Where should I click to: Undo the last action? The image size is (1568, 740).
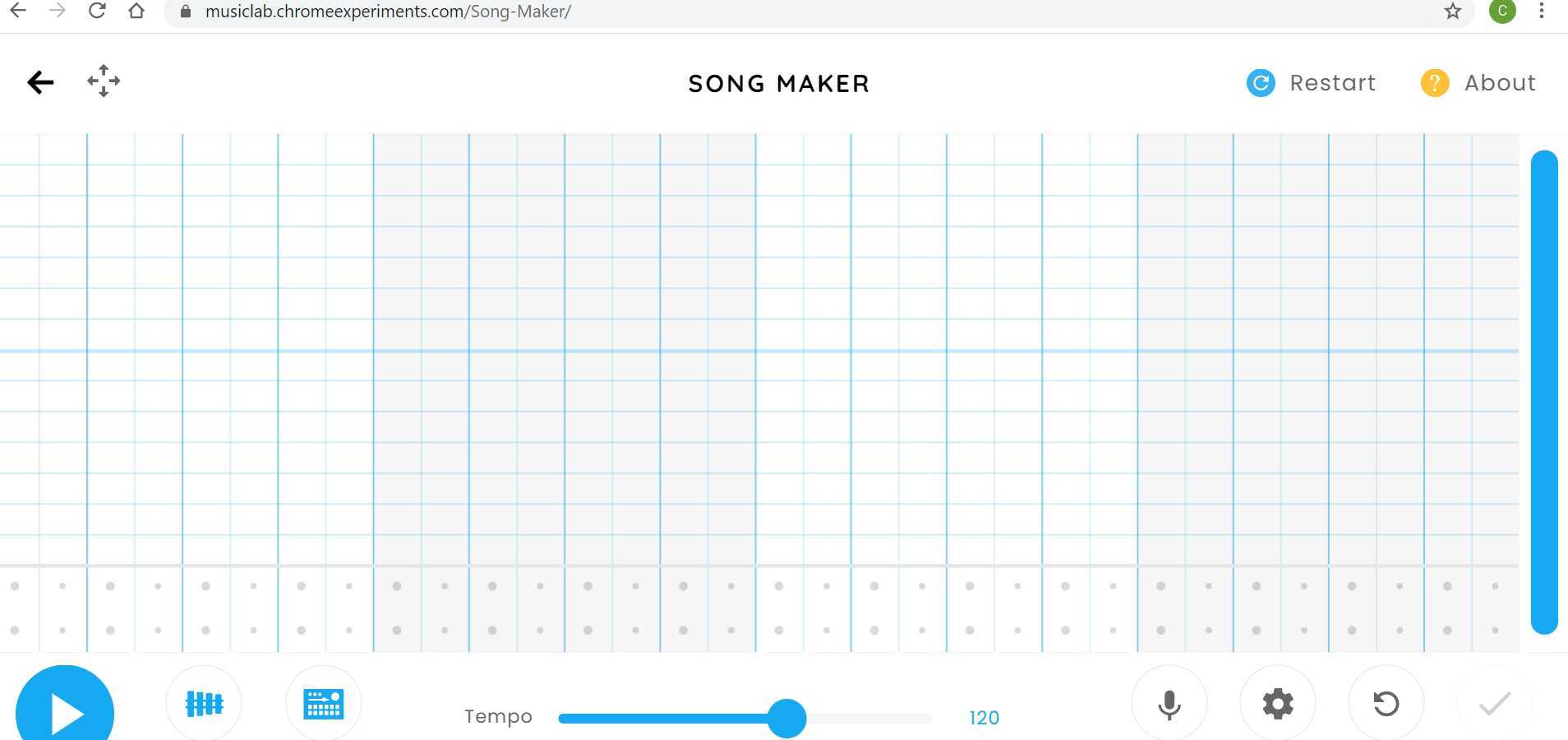[1386, 703]
